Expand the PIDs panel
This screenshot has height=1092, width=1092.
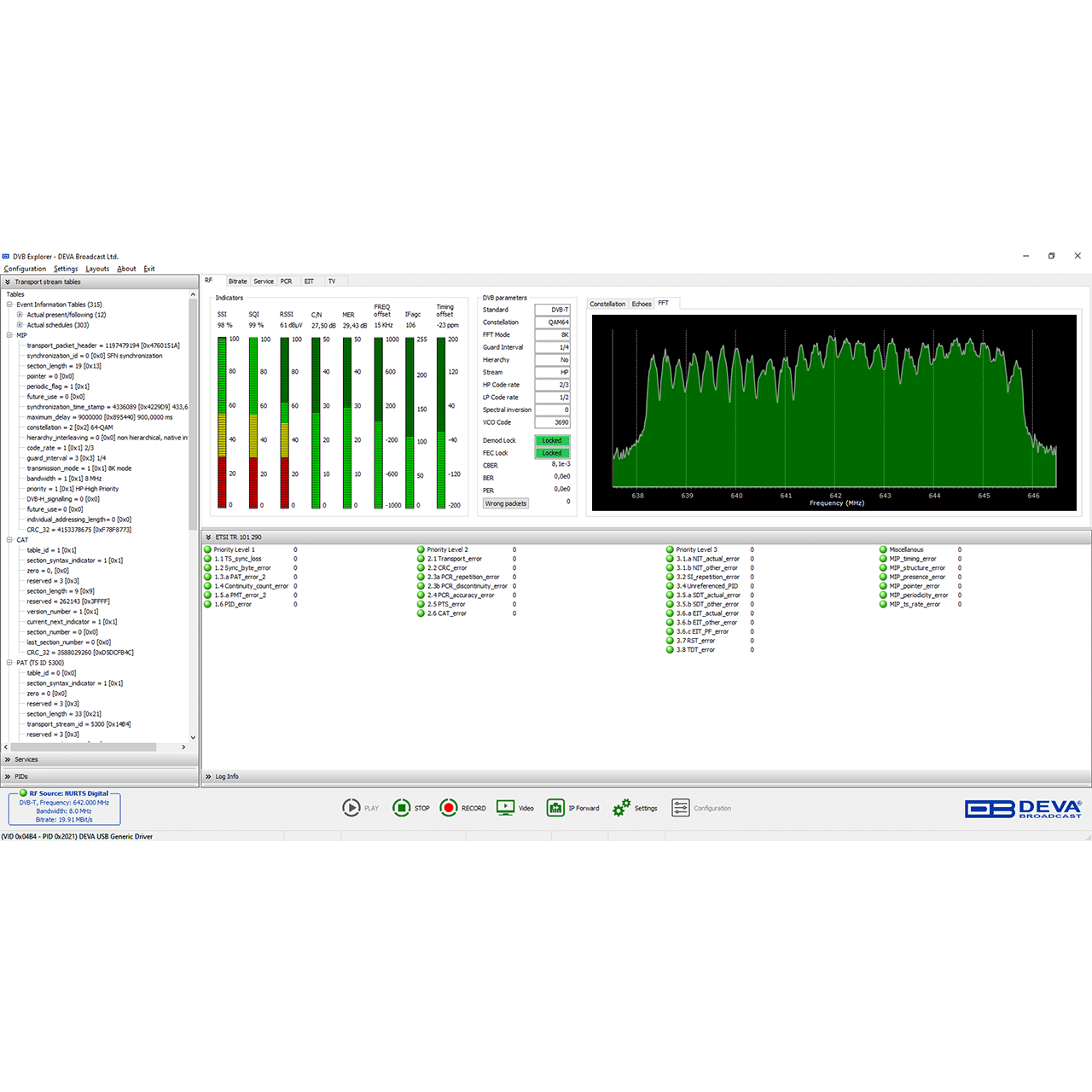pos(8,776)
